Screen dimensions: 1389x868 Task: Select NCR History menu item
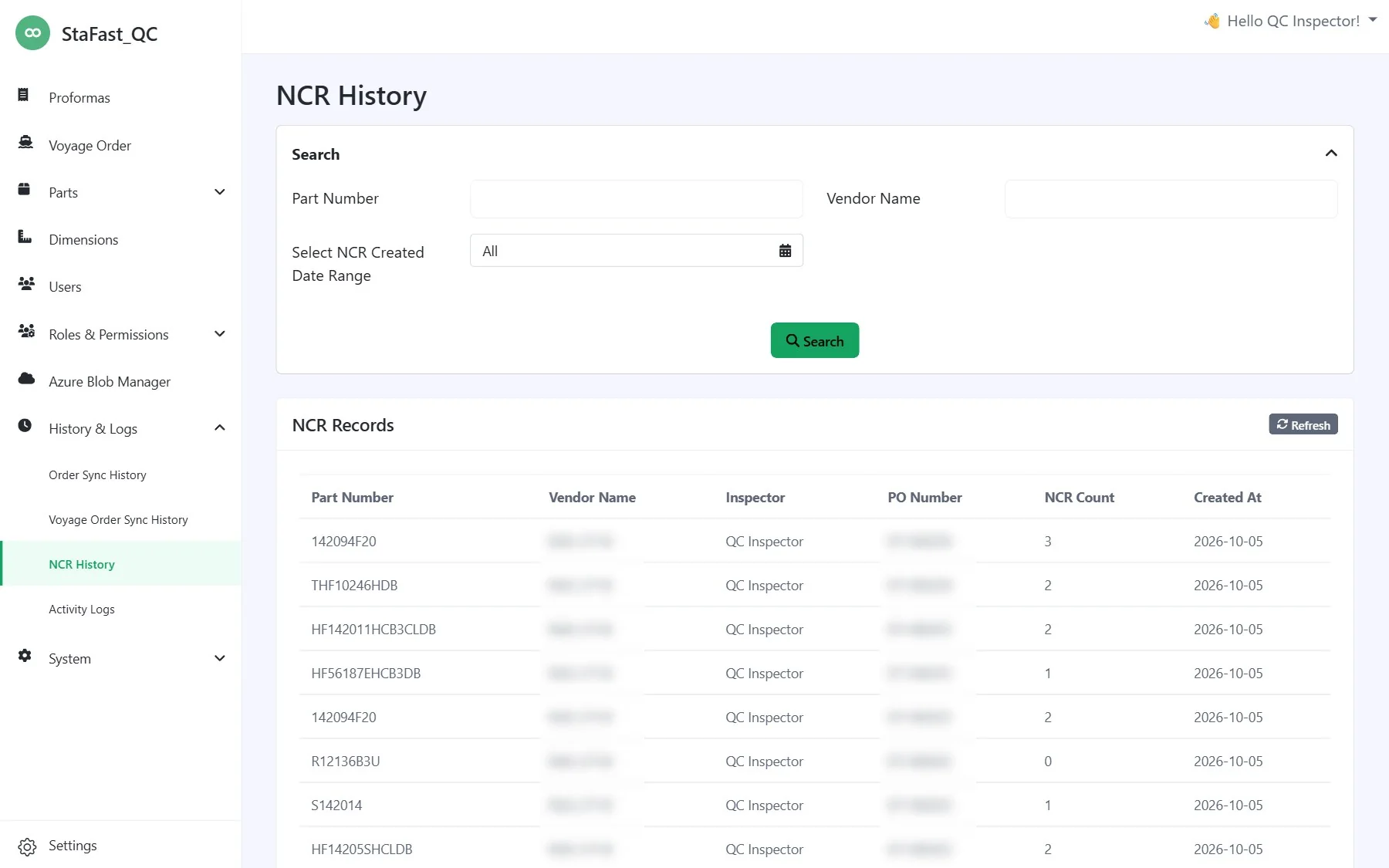coord(122,564)
